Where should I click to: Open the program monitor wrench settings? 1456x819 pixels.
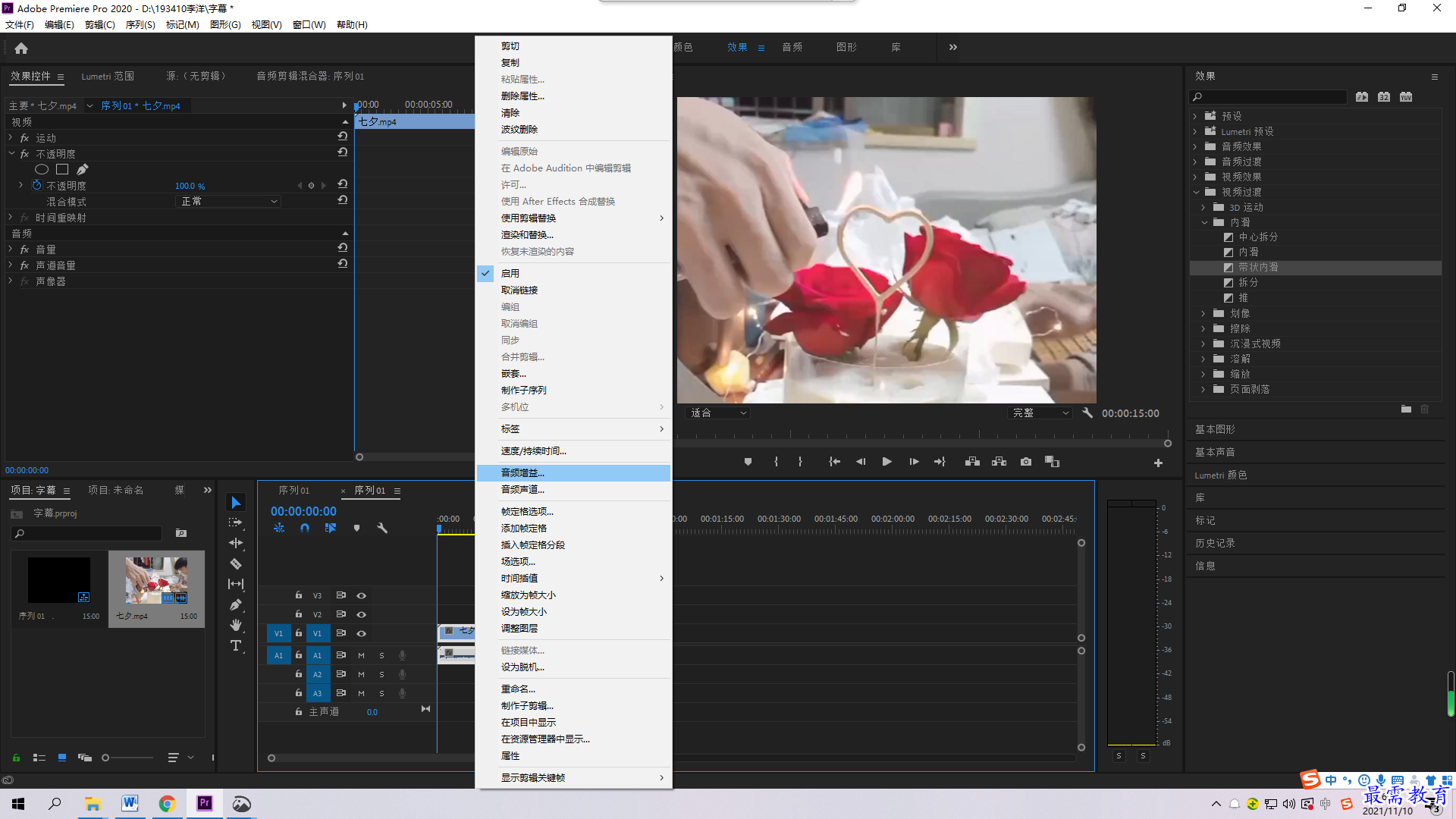(1087, 413)
